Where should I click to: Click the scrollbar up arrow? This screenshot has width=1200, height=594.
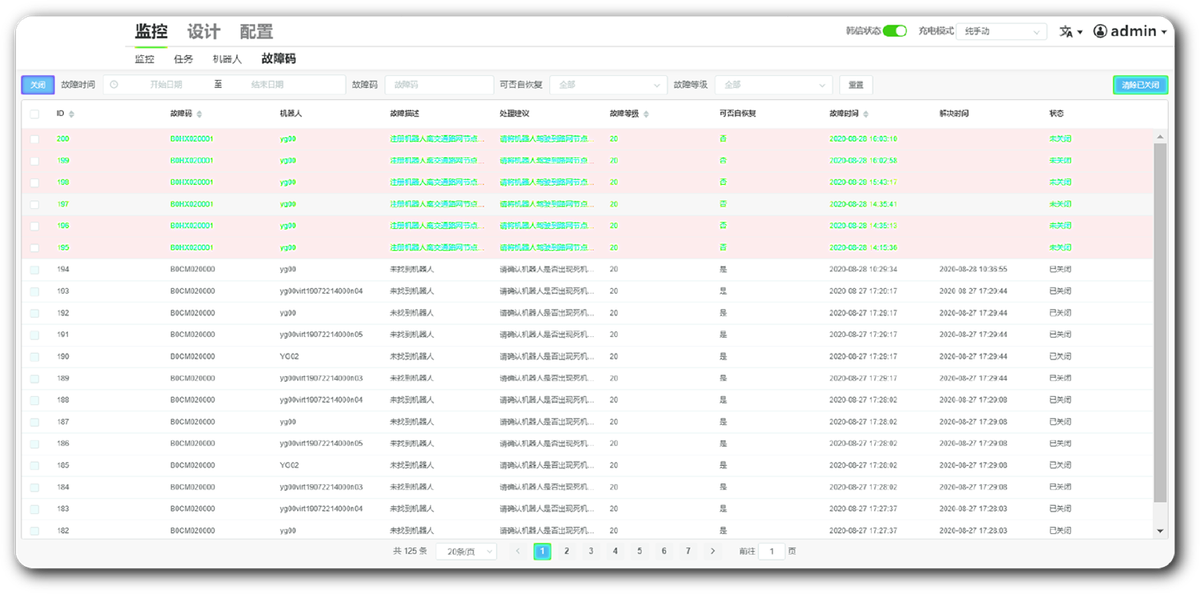1160,136
